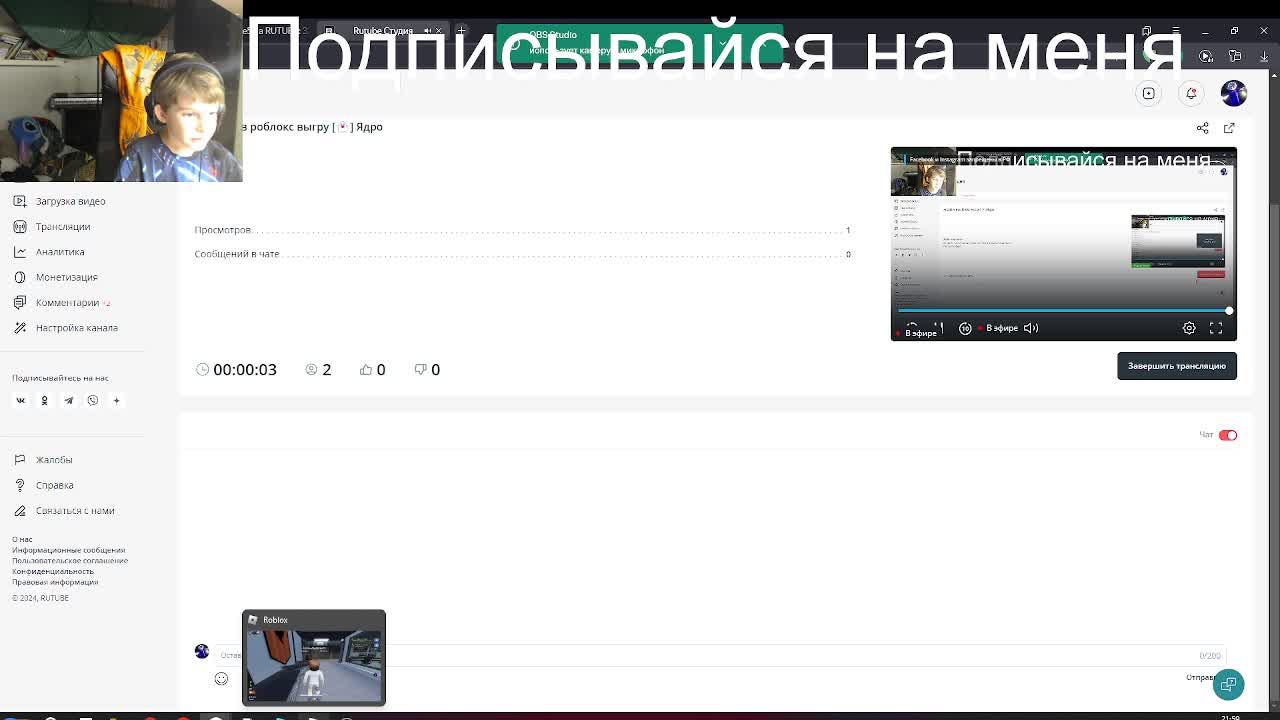Open a new browser tab
This screenshot has height=720, width=1280.
point(461,31)
